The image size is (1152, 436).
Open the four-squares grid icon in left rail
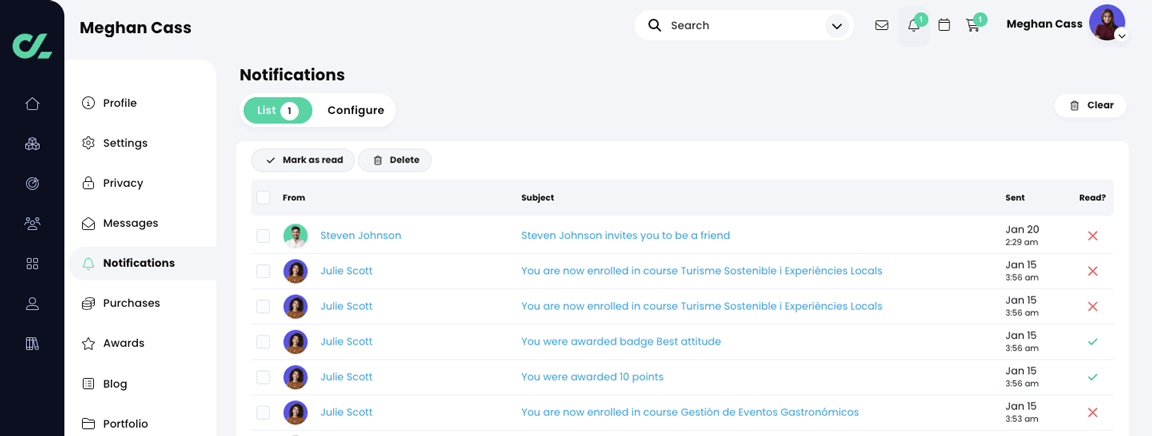(32, 263)
